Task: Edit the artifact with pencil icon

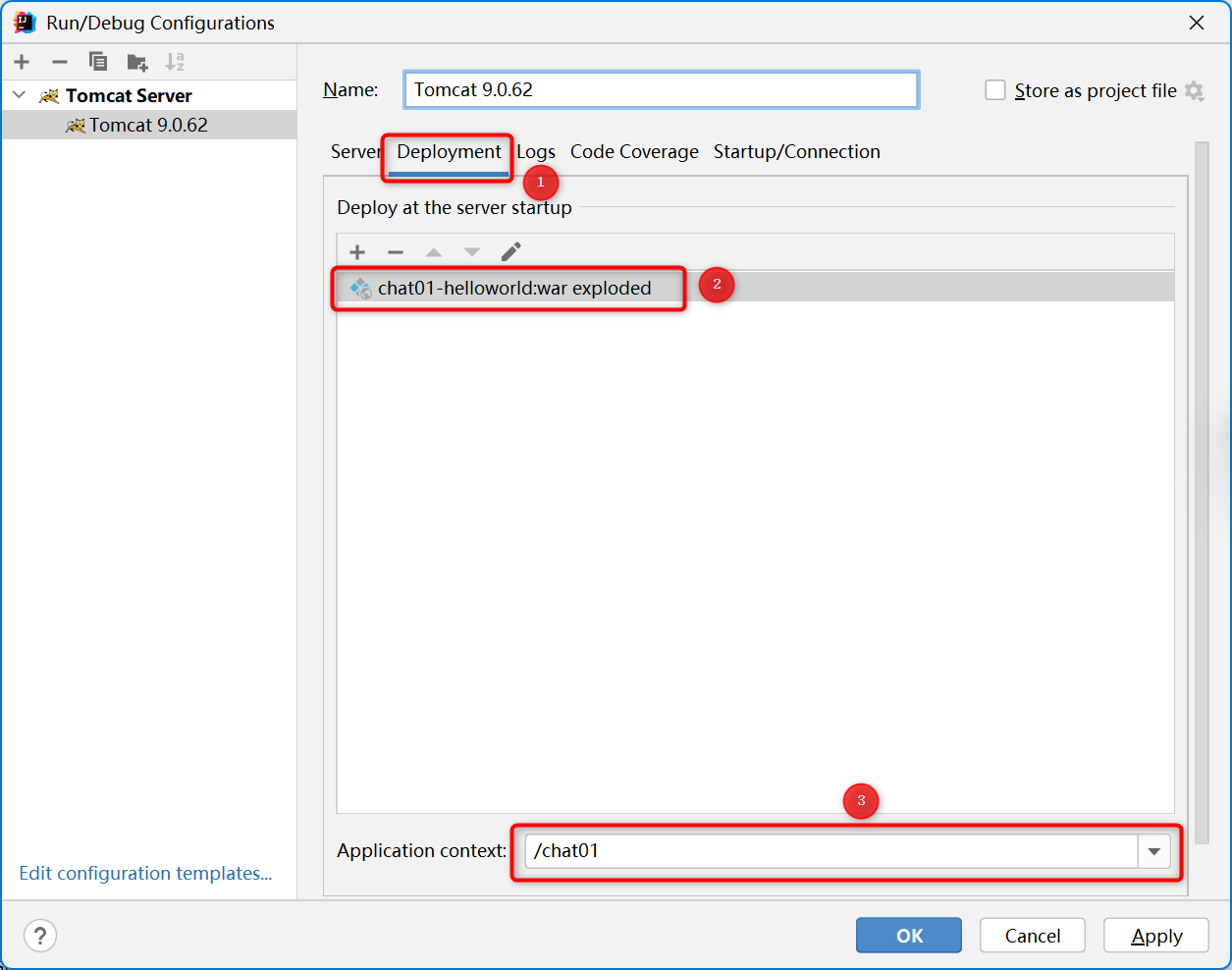Action: pyautogui.click(x=510, y=252)
